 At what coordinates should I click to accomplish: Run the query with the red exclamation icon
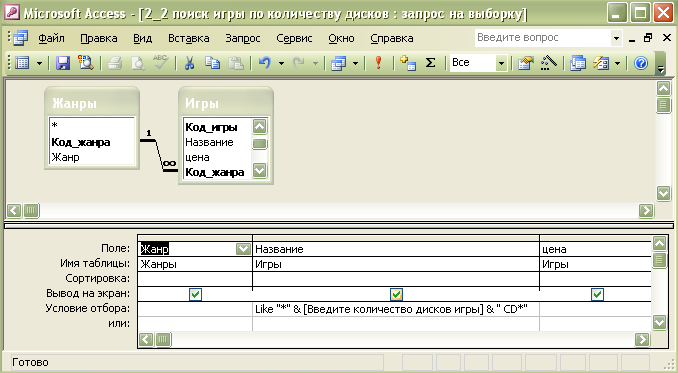(x=379, y=63)
